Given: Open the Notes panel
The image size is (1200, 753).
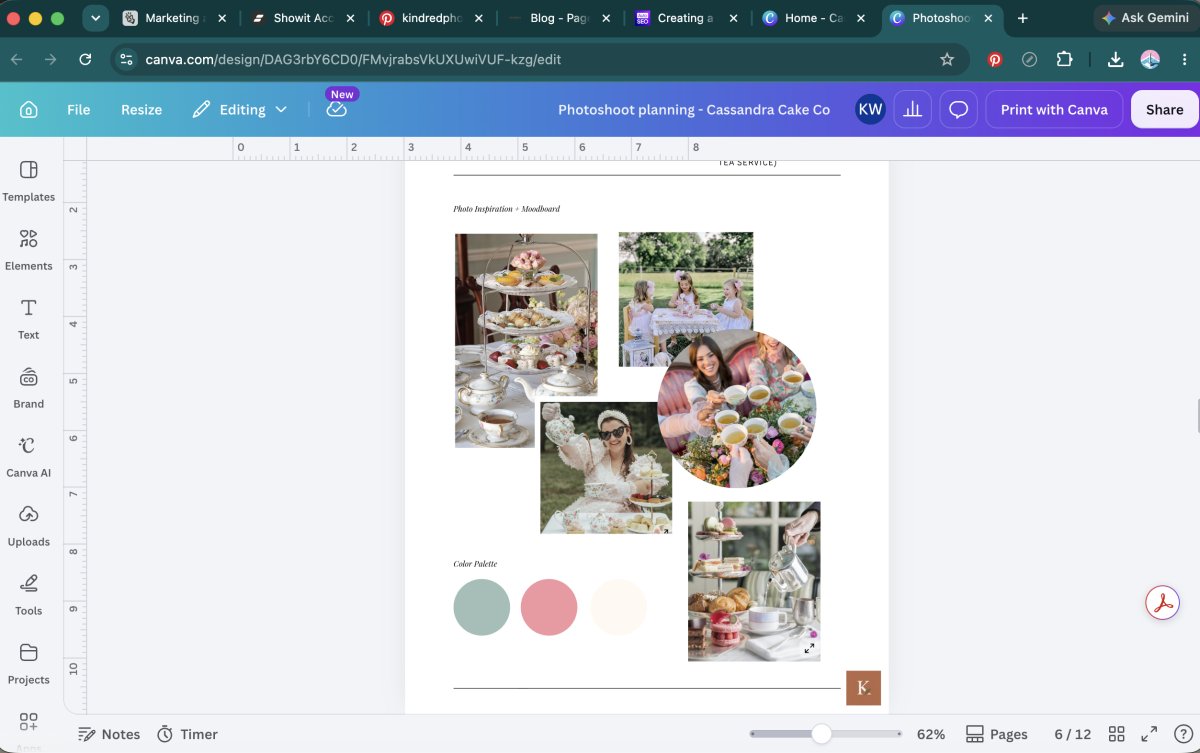Looking at the screenshot, I should (x=109, y=734).
